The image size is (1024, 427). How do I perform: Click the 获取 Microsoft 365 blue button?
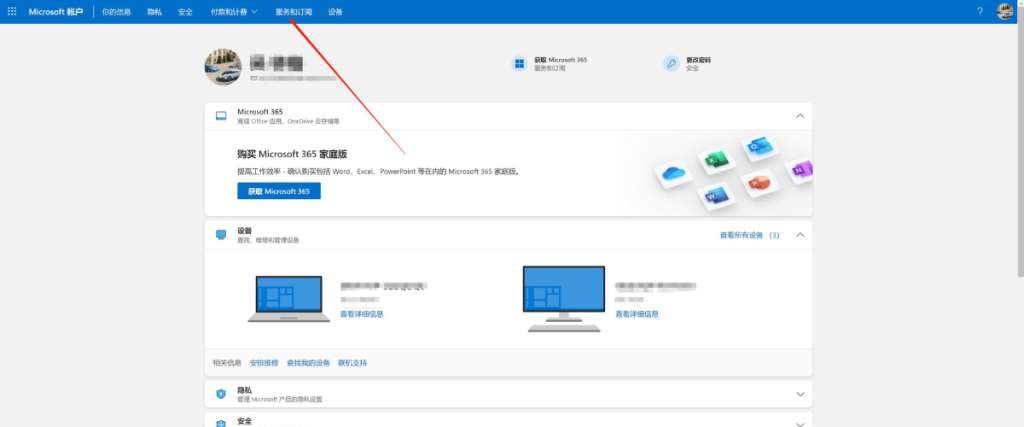coord(278,191)
